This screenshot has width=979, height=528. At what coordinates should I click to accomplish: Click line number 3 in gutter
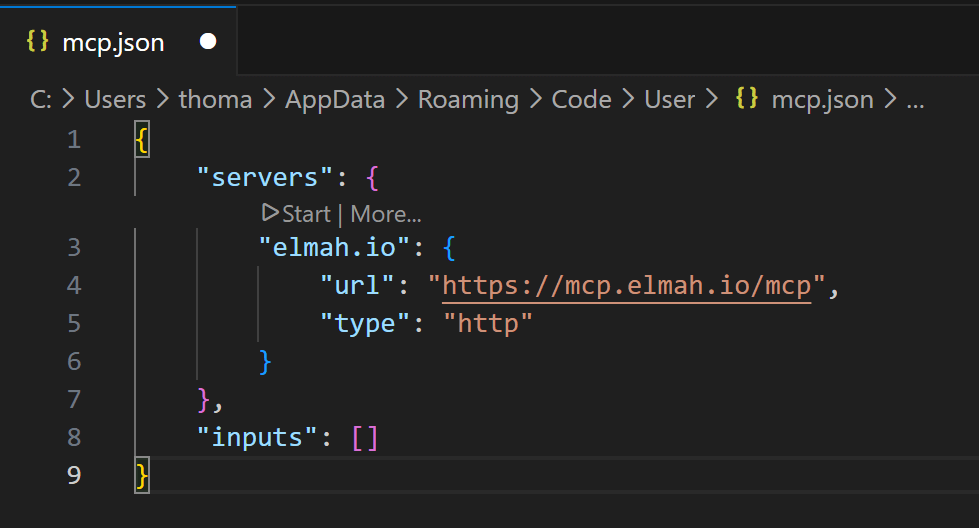pyautogui.click(x=74, y=247)
